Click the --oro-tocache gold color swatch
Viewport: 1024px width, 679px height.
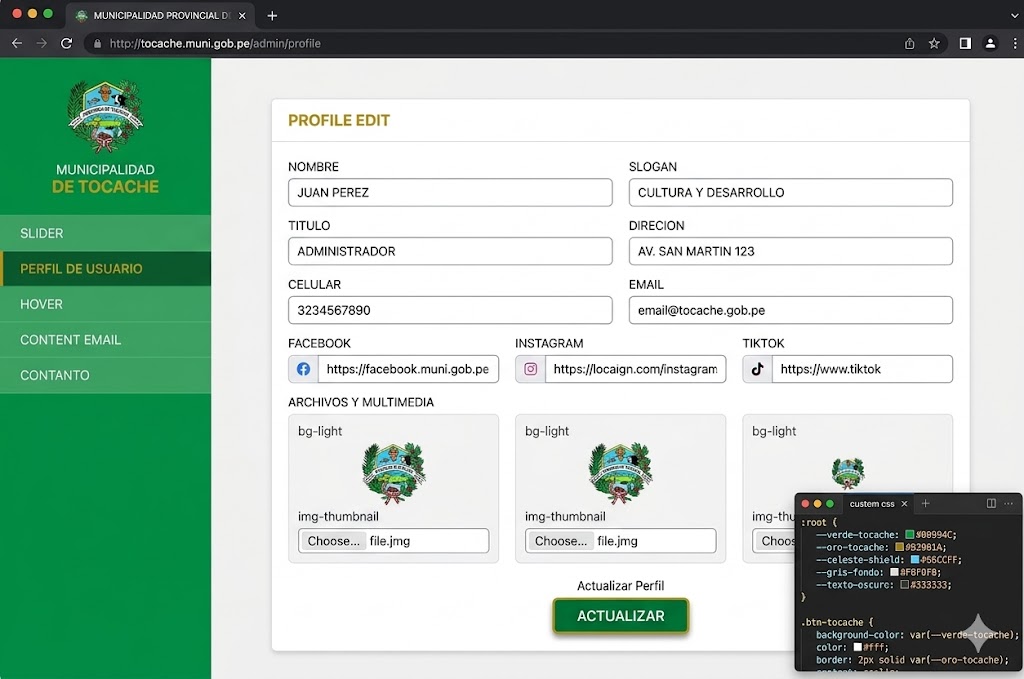pos(899,547)
